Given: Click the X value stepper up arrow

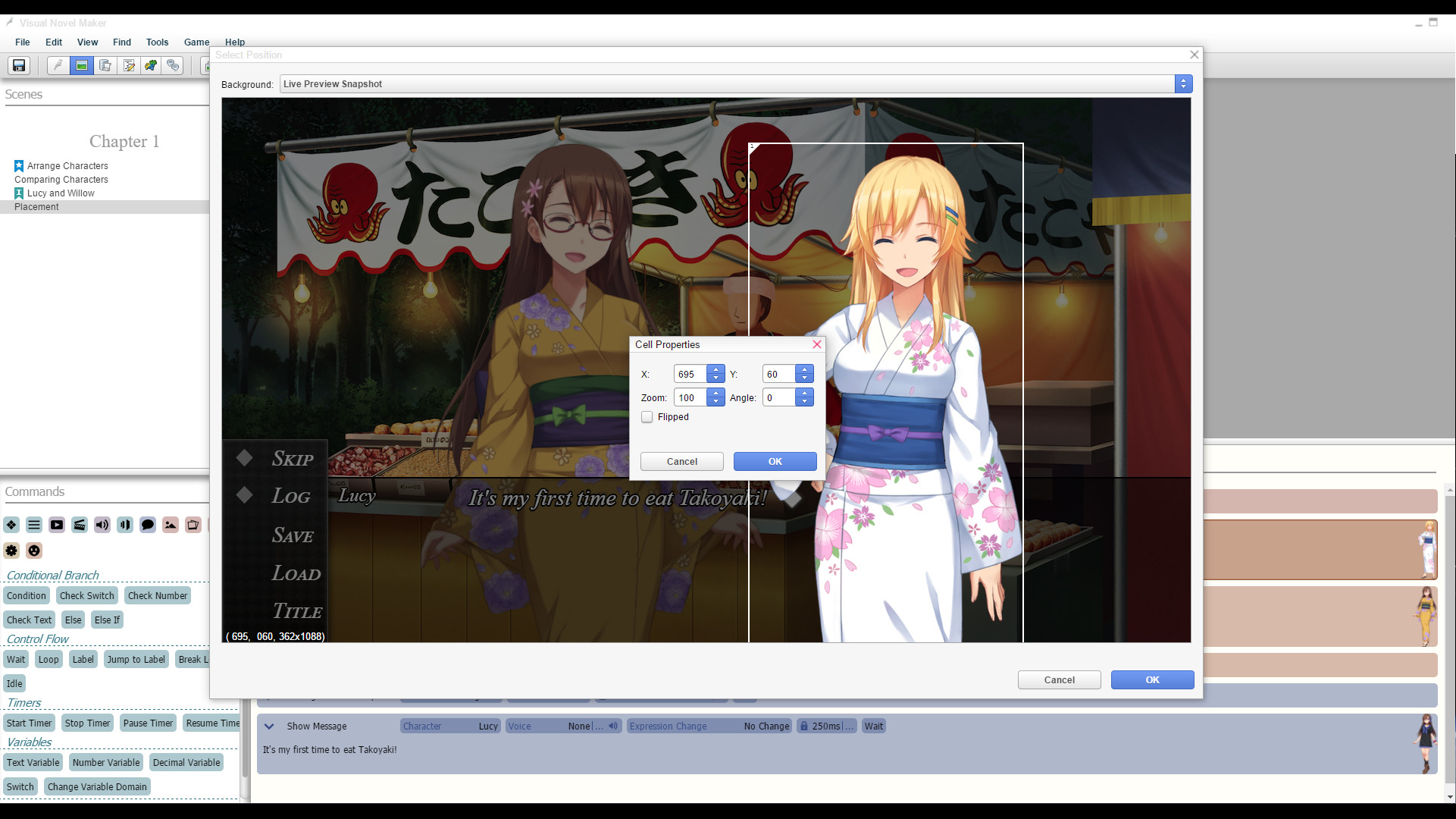Looking at the screenshot, I should 716,369.
